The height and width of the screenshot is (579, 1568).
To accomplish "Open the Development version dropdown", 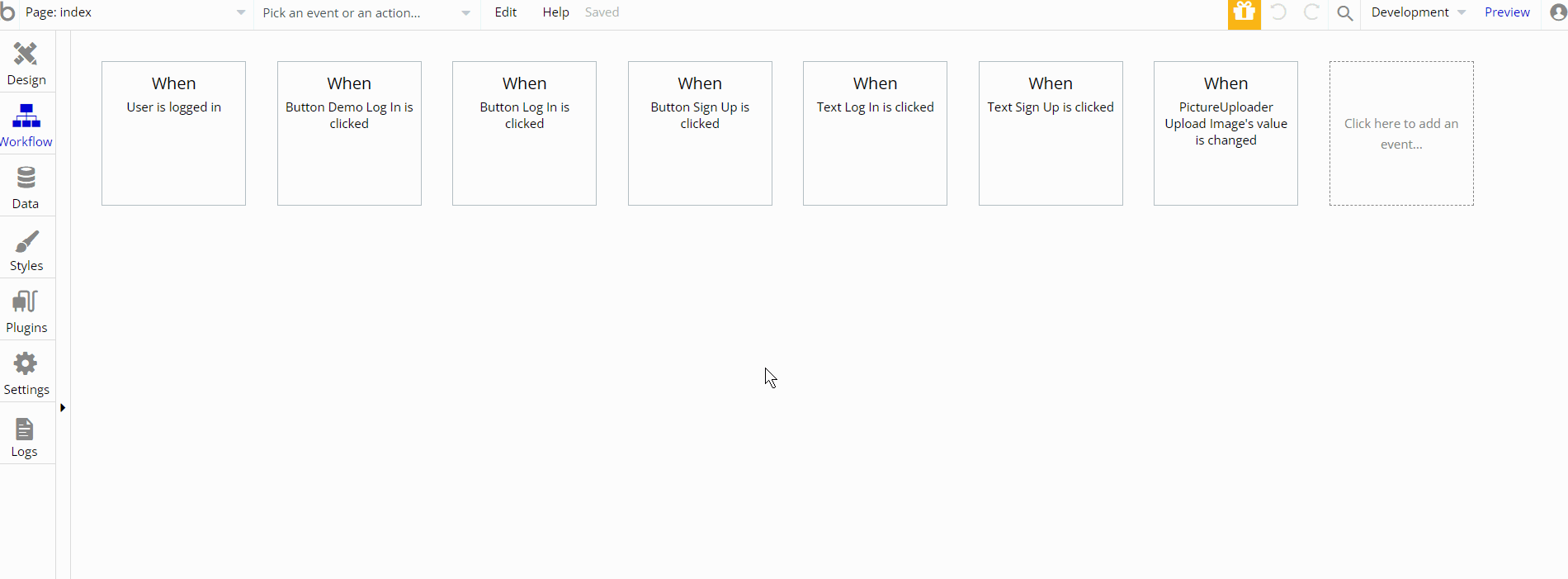I will point(1418,12).
